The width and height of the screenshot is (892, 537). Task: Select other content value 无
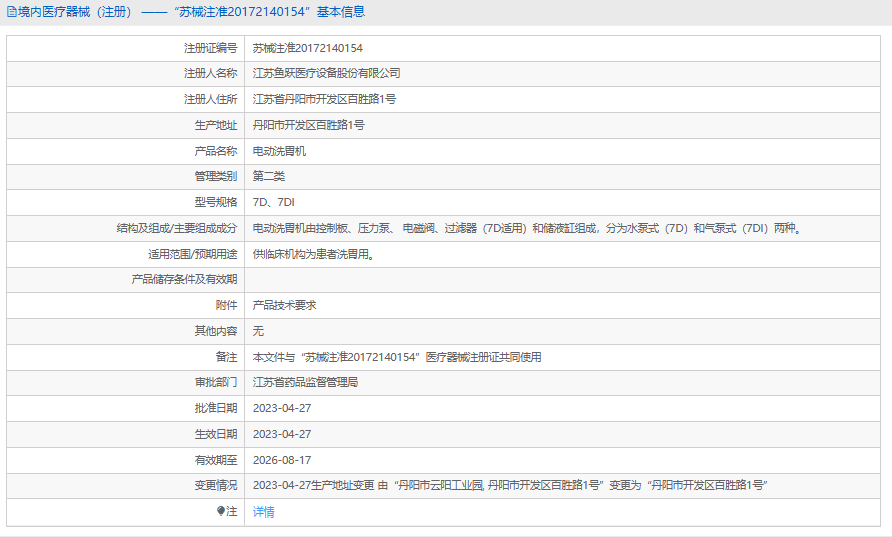pos(258,331)
